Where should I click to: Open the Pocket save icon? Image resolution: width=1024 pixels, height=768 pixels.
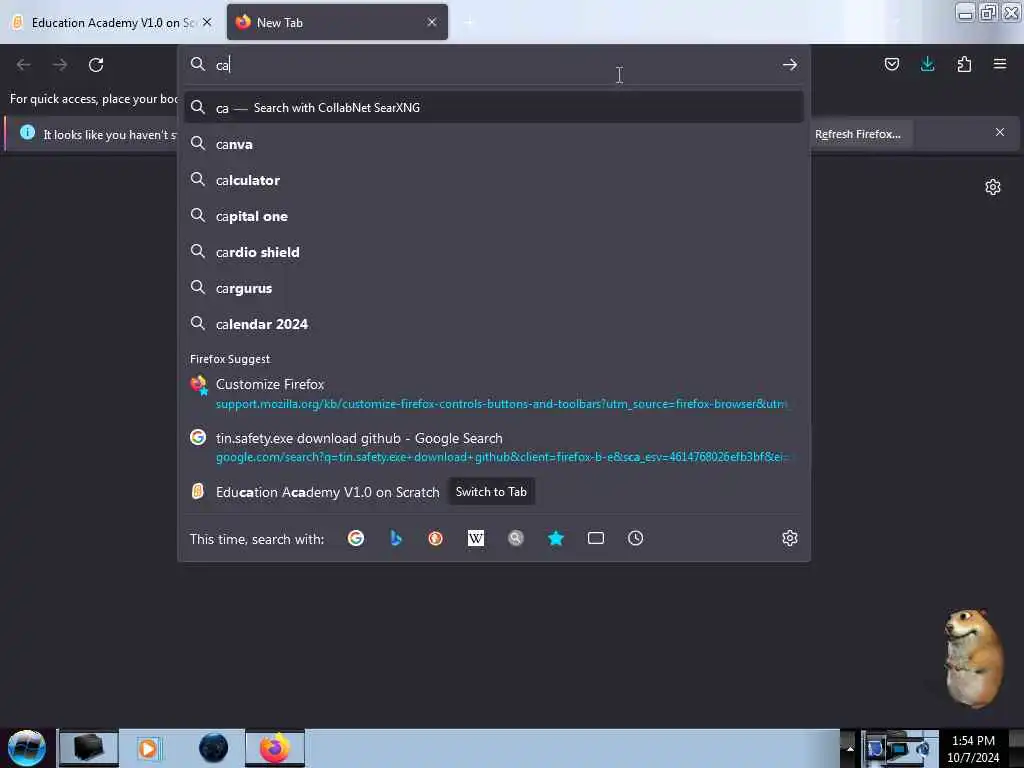click(891, 64)
